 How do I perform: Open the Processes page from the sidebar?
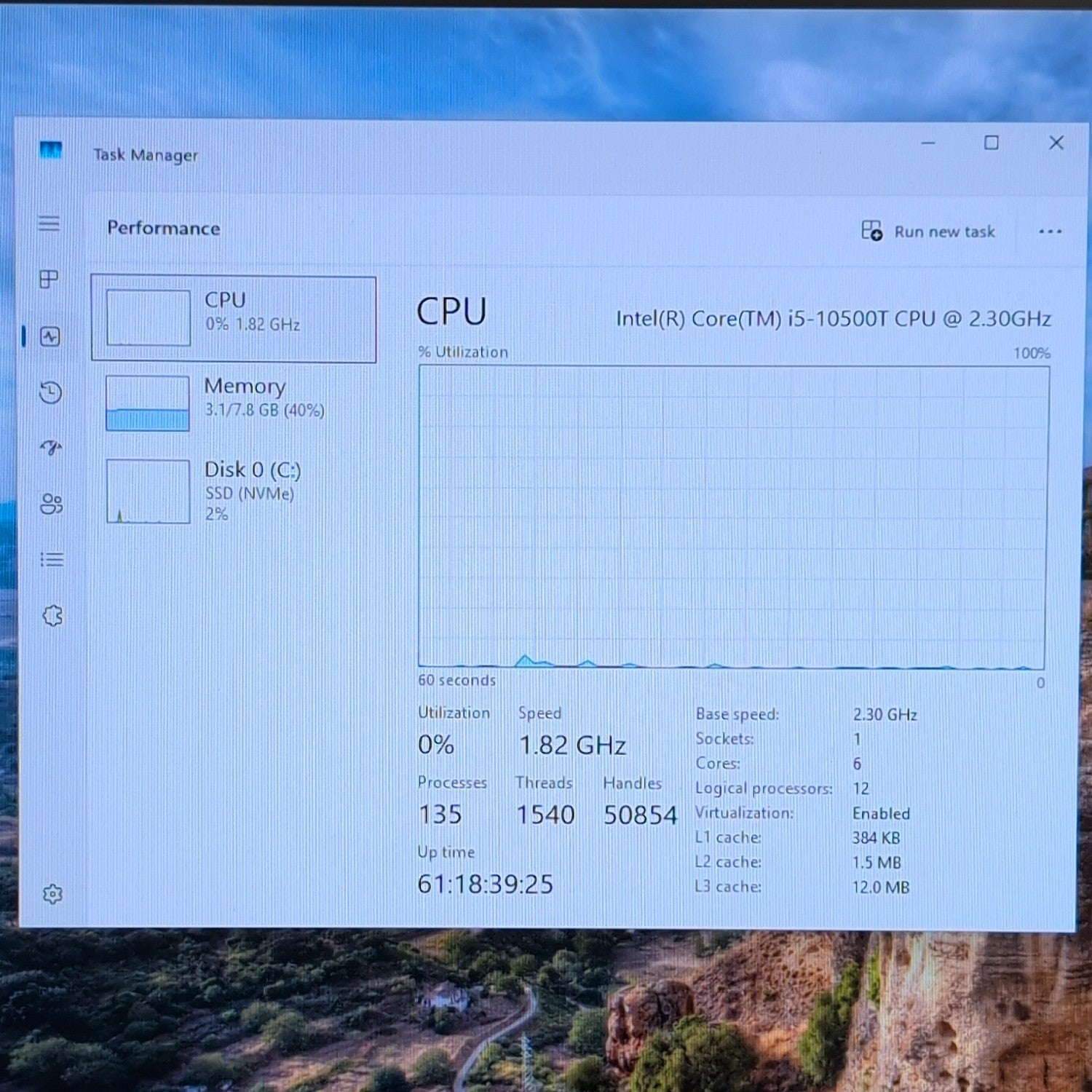coord(49,279)
